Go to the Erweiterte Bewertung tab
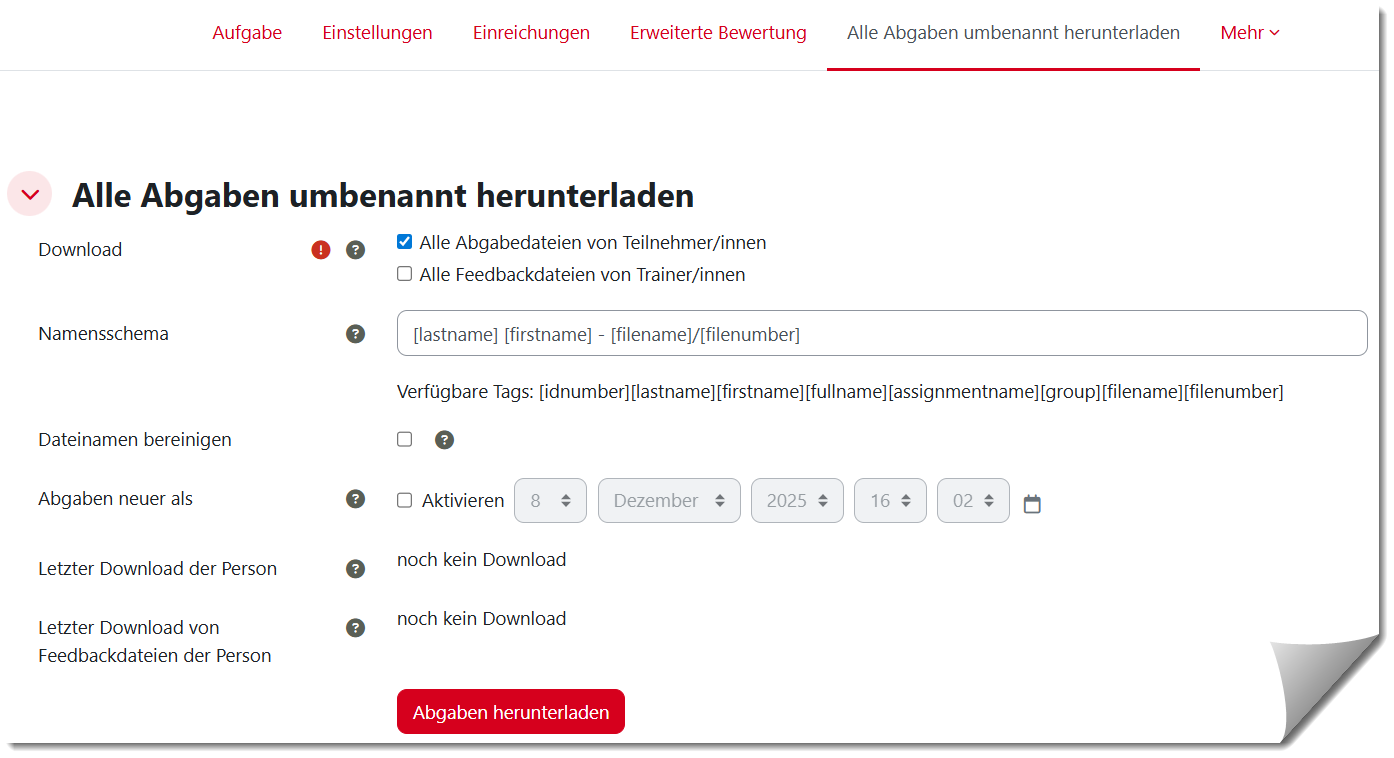Image resolution: width=1394 pixels, height=758 pixels. pyautogui.click(x=718, y=33)
